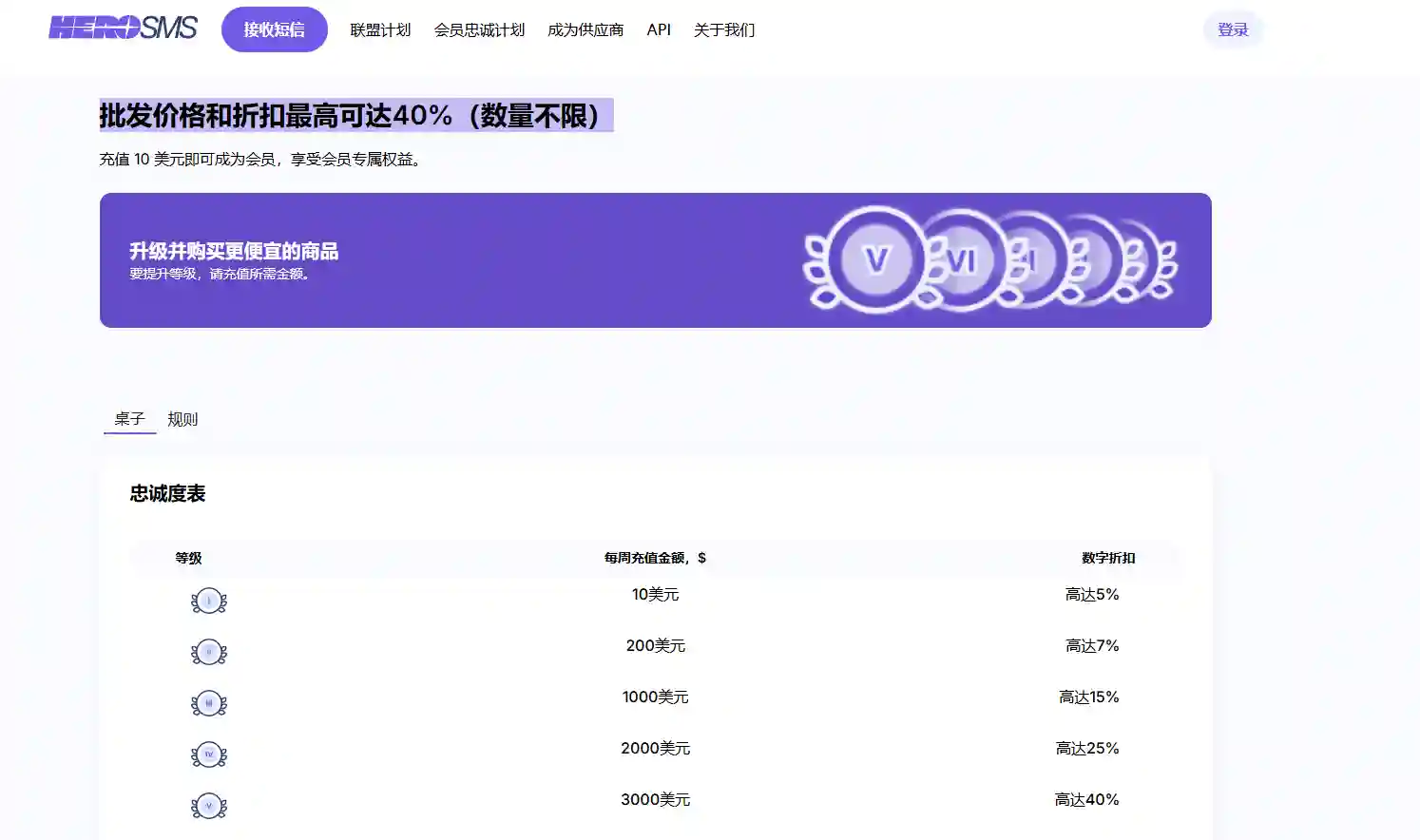Click the HERO SMS logo
This screenshot has height=840, width=1420.
click(x=122, y=28)
